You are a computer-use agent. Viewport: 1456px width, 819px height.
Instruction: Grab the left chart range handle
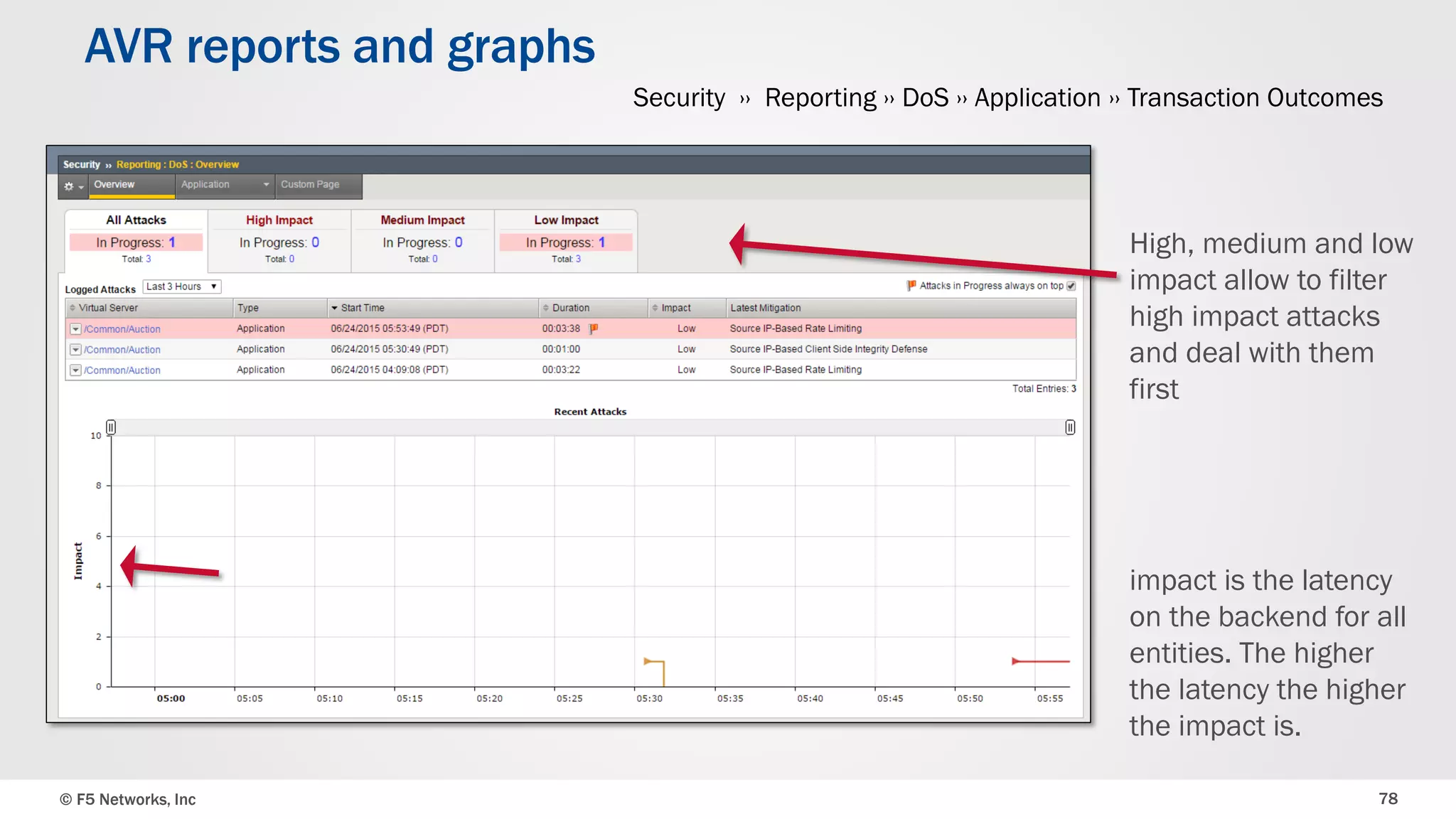pyautogui.click(x=111, y=427)
